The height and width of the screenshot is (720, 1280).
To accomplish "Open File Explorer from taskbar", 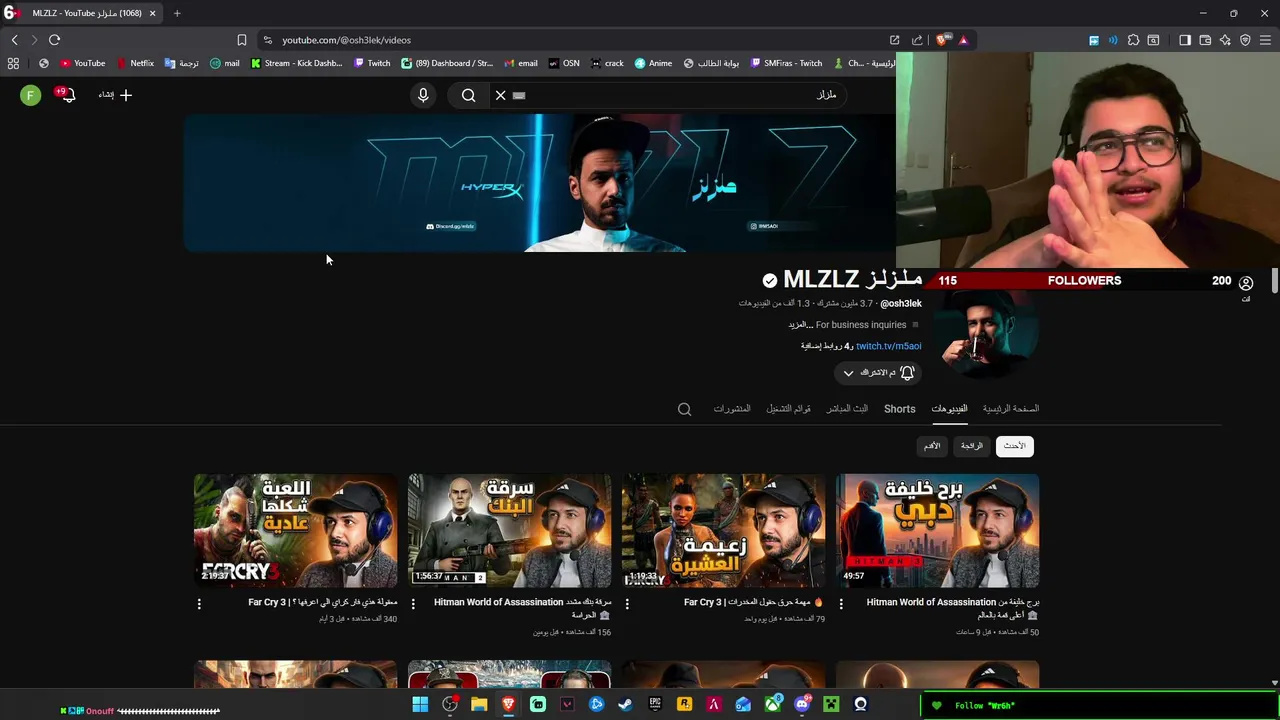I will pos(479,705).
